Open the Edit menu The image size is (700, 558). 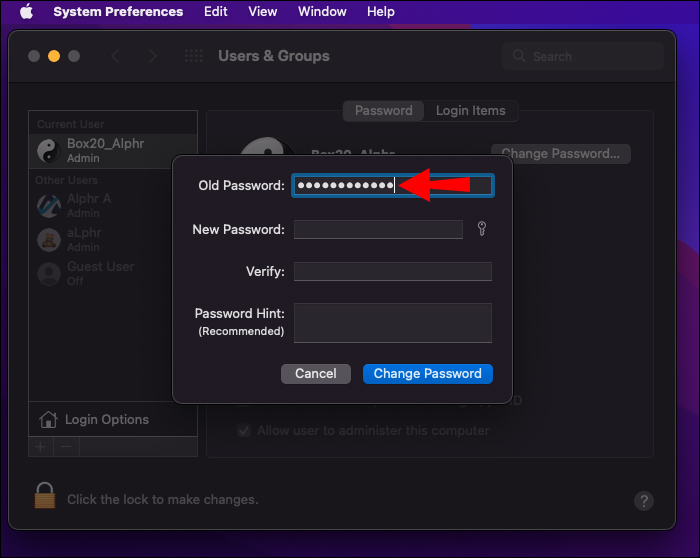215,12
